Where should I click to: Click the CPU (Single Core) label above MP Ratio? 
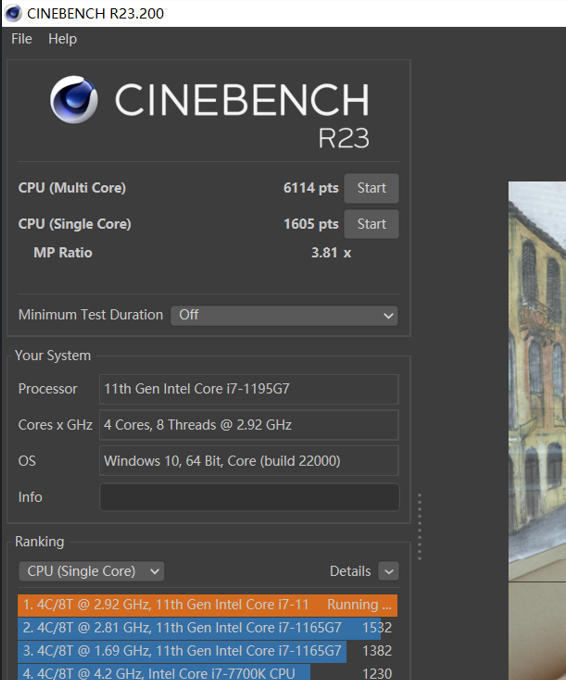click(75, 224)
